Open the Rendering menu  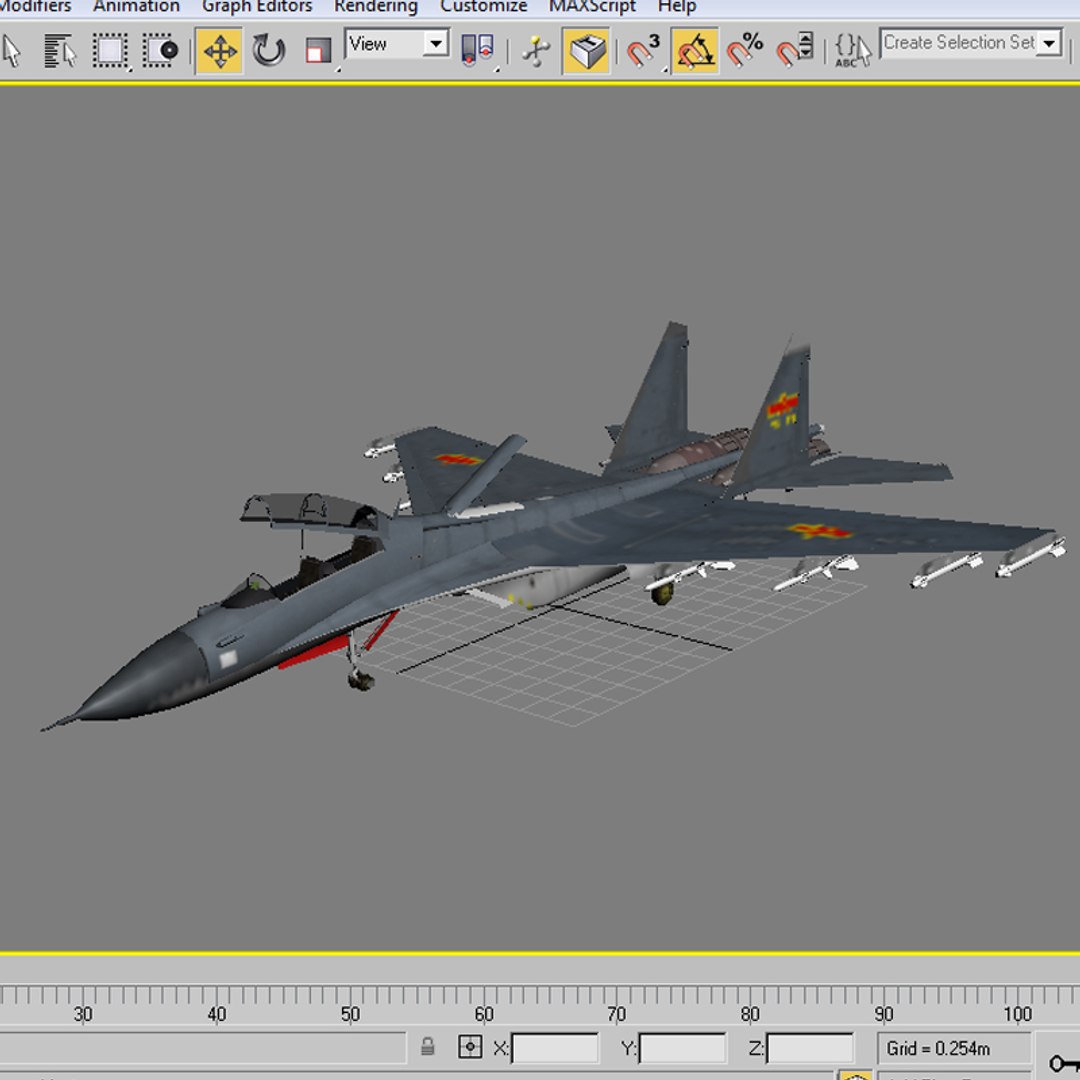(376, 7)
